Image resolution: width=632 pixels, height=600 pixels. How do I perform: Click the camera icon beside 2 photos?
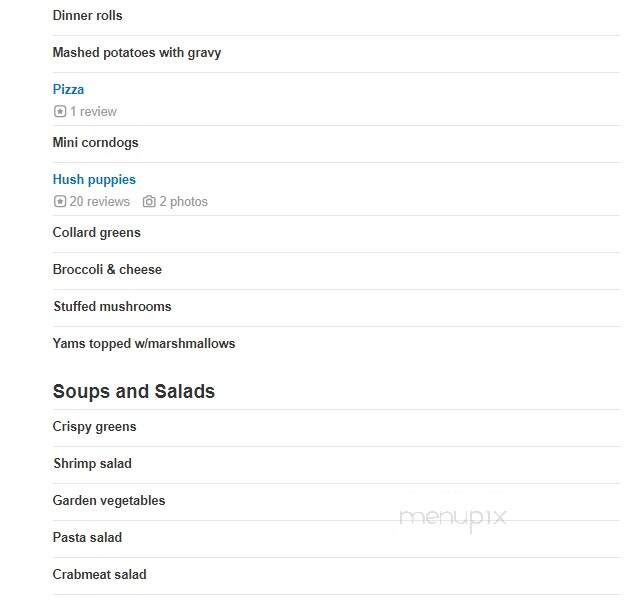click(149, 201)
